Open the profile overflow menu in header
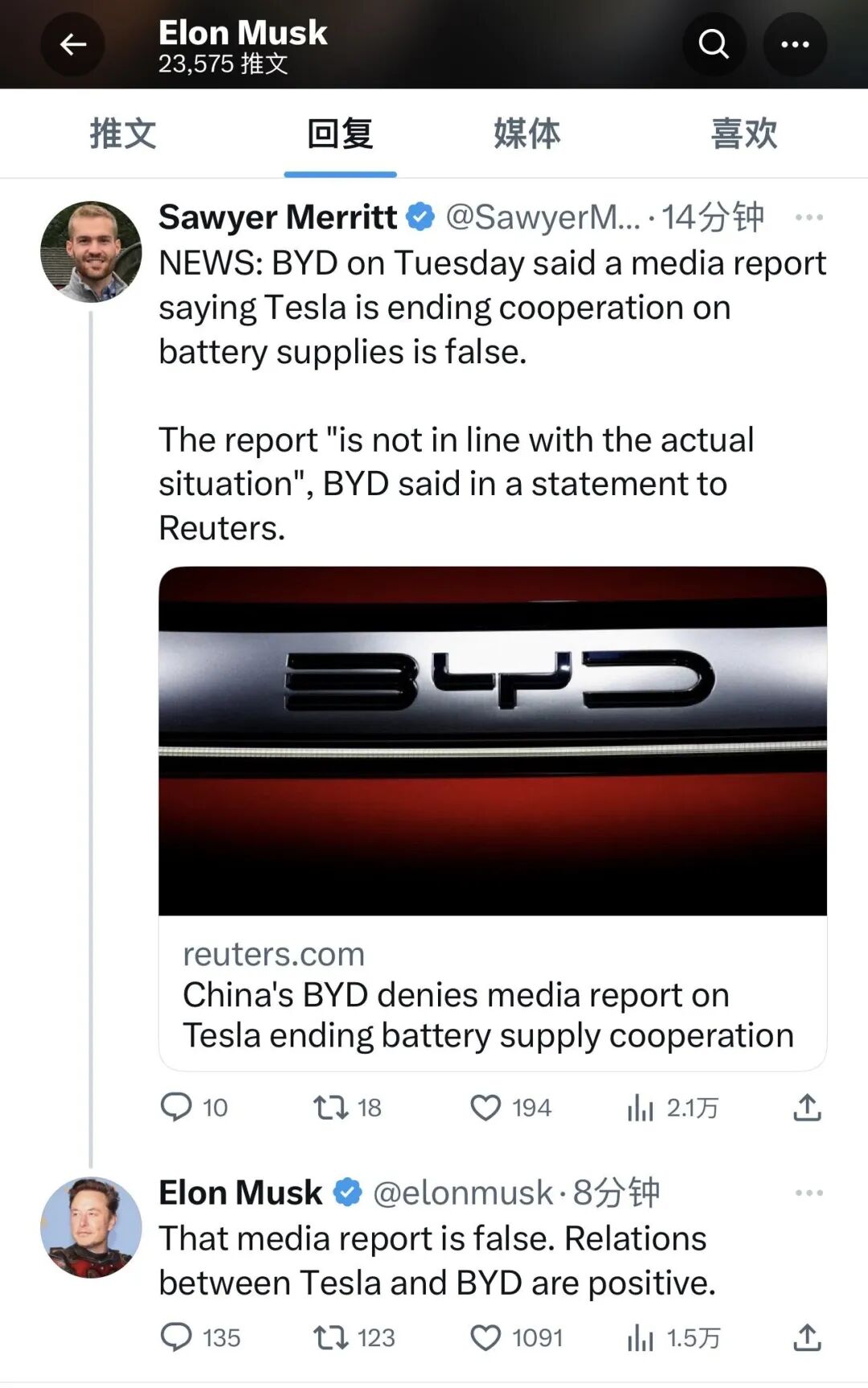This screenshot has height=1388, width=868. 795,44
